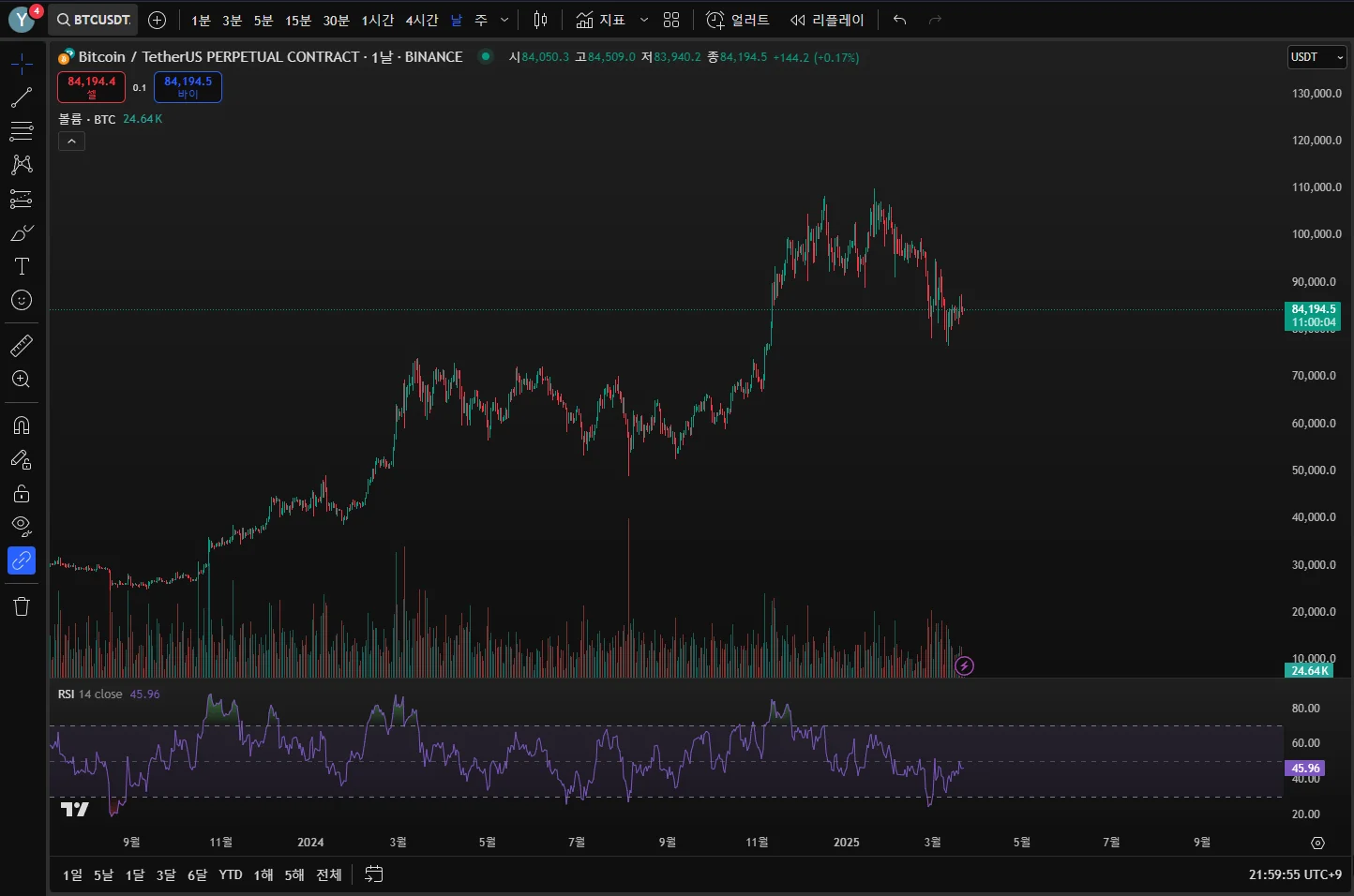Select the 볼륨 · BTC volume indicator label
Screen dimensions: 1354x896
click(86, 119)
